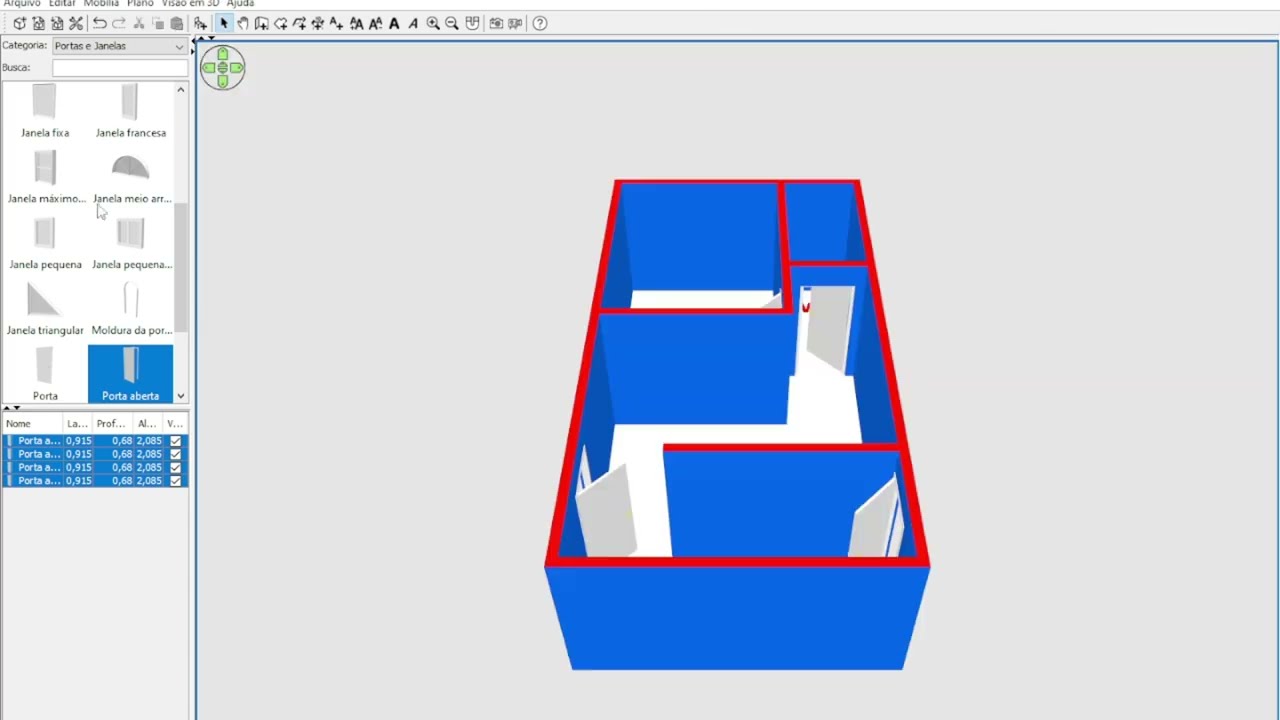Select Janela máximo... in the catalog
Screen dimensions: 1280x720
click(x=45, y=178)
